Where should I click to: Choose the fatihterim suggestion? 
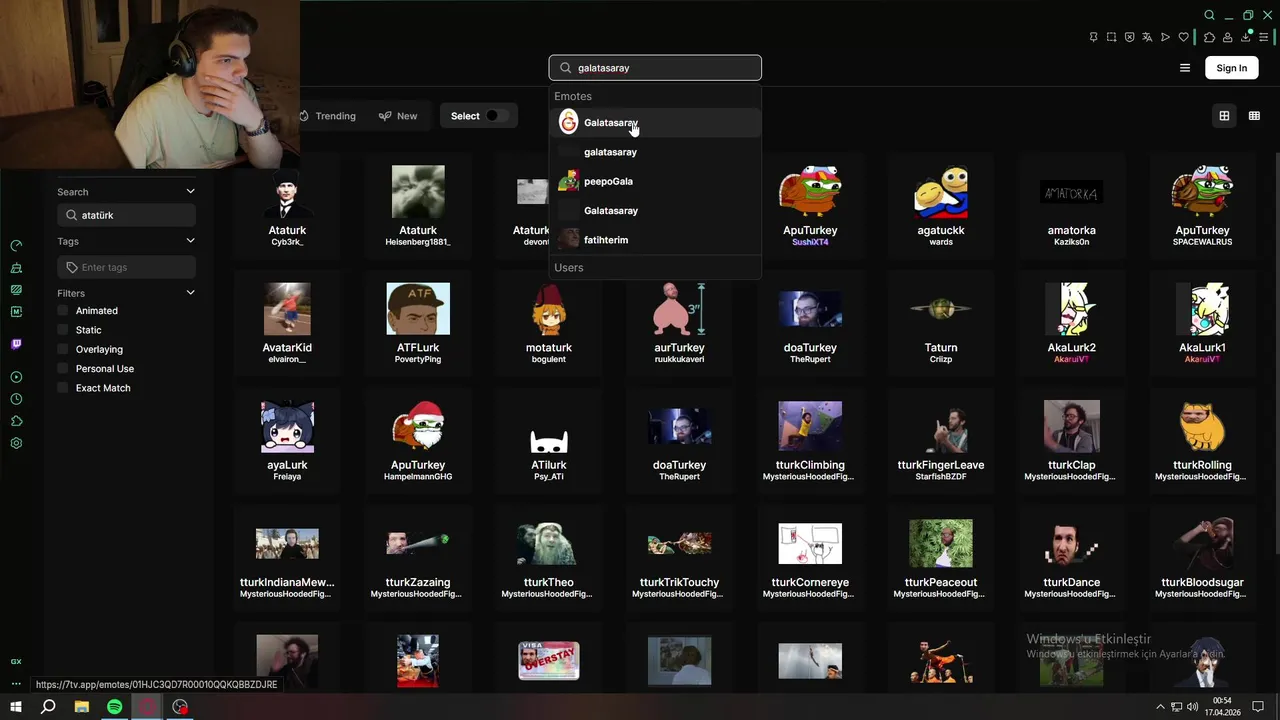click(655, 240)
